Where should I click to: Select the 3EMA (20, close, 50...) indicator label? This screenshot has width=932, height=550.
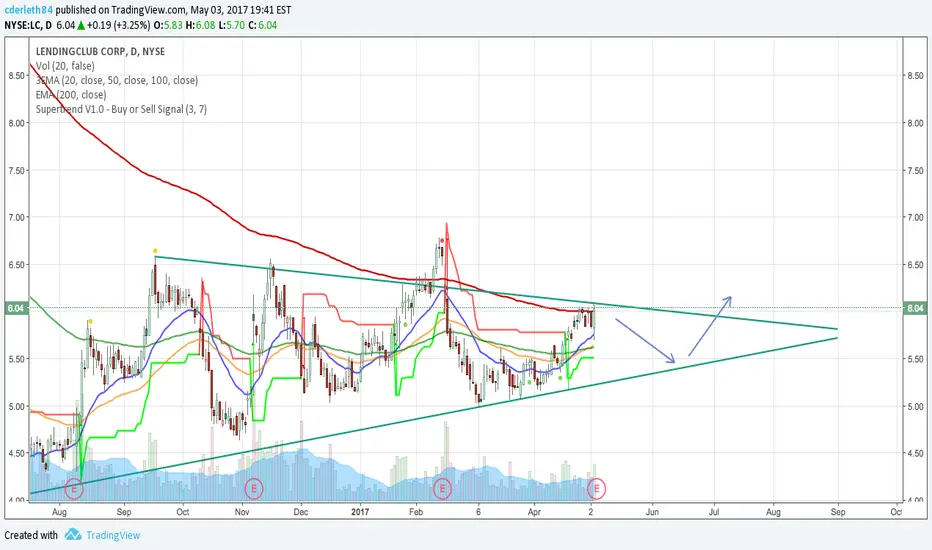pos(116,80)
